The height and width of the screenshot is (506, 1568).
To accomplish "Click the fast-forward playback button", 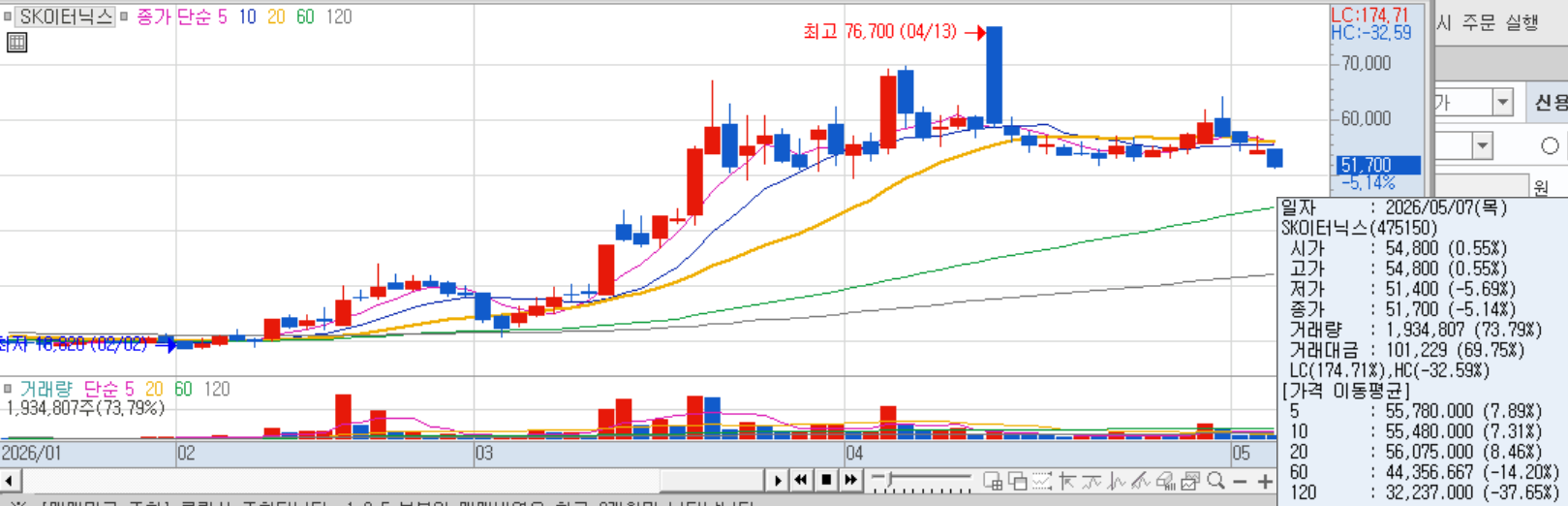I will [851, 480].
